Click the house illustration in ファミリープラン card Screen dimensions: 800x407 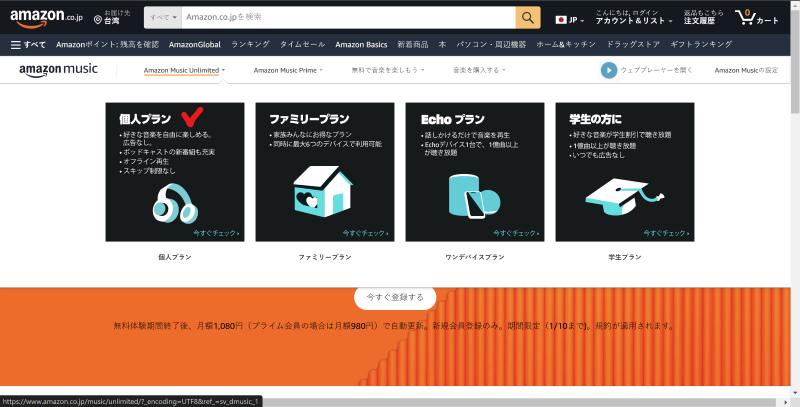tap(322, 191)
